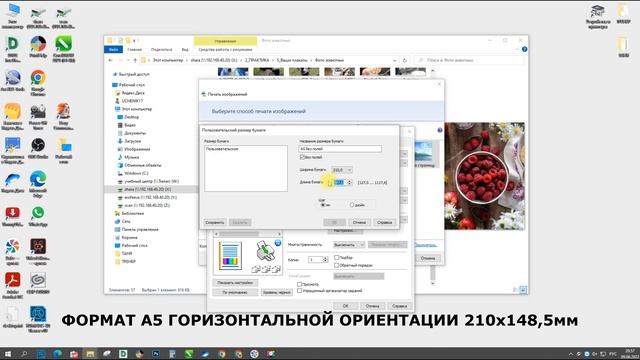This screenshot has height=360, width=640.
Task: Click the 'По умолчанию' button
Action: pos(235,292)
